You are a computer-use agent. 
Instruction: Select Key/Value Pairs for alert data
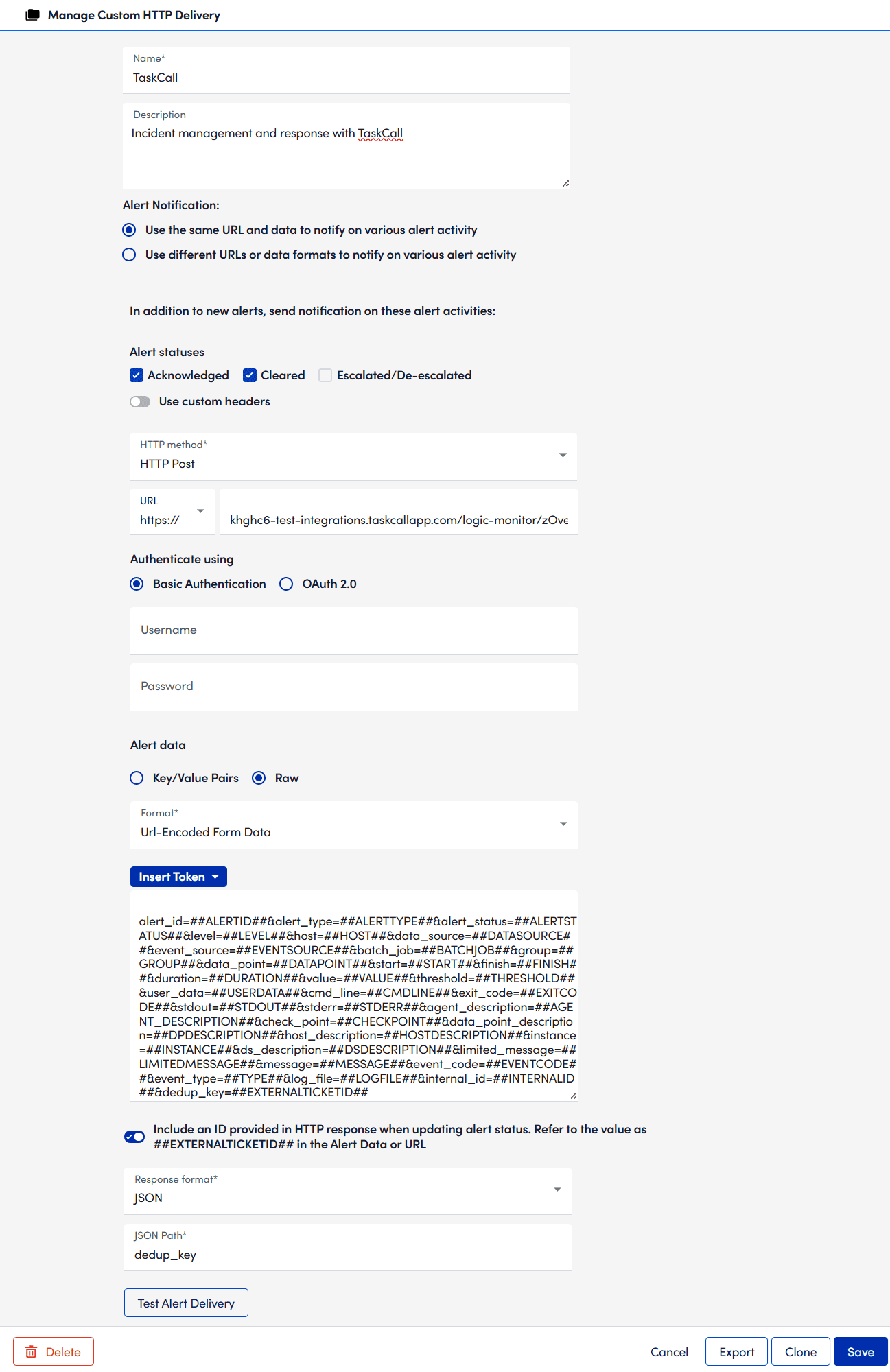(136, 778)
